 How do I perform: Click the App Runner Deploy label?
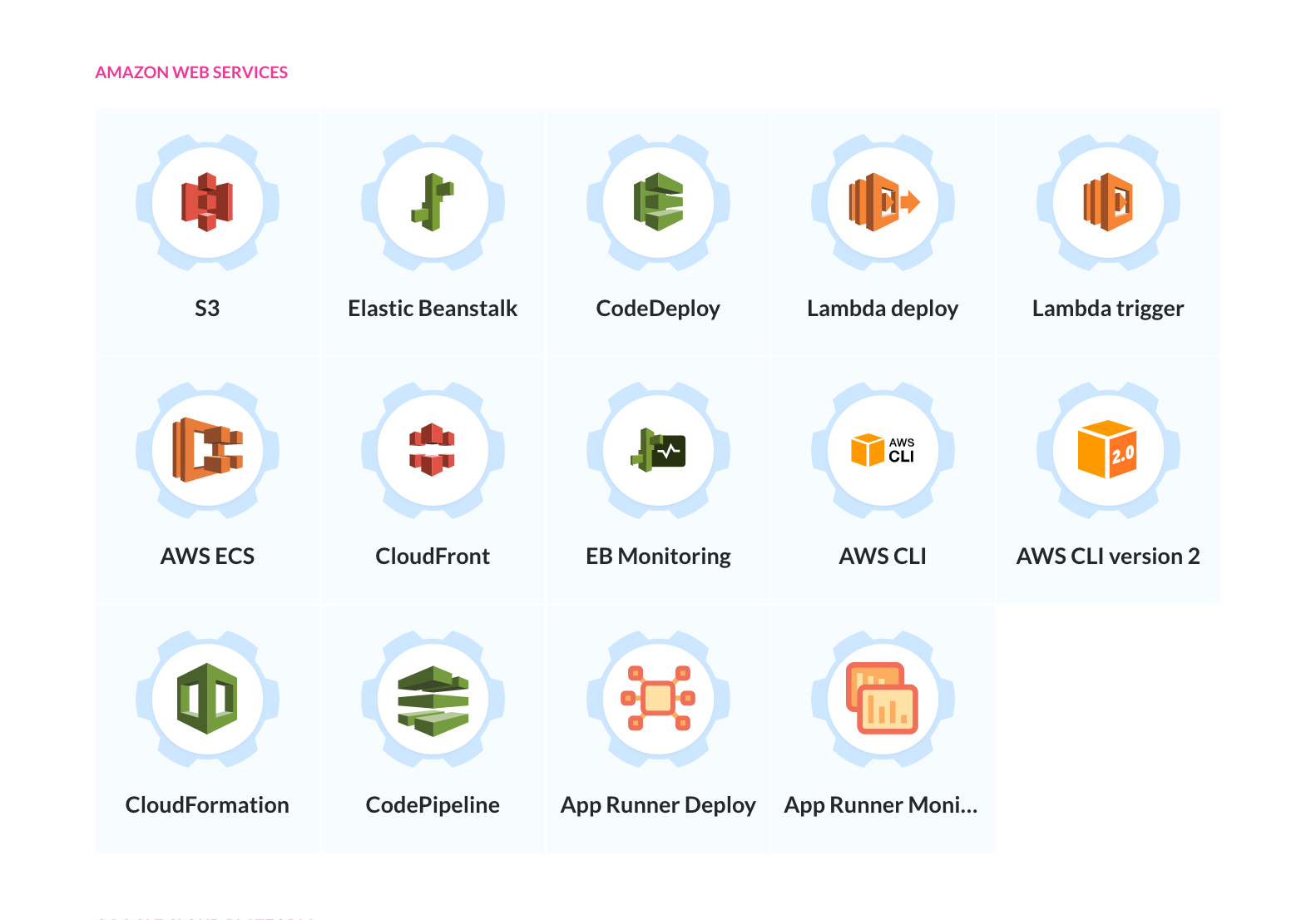[658, 805]
